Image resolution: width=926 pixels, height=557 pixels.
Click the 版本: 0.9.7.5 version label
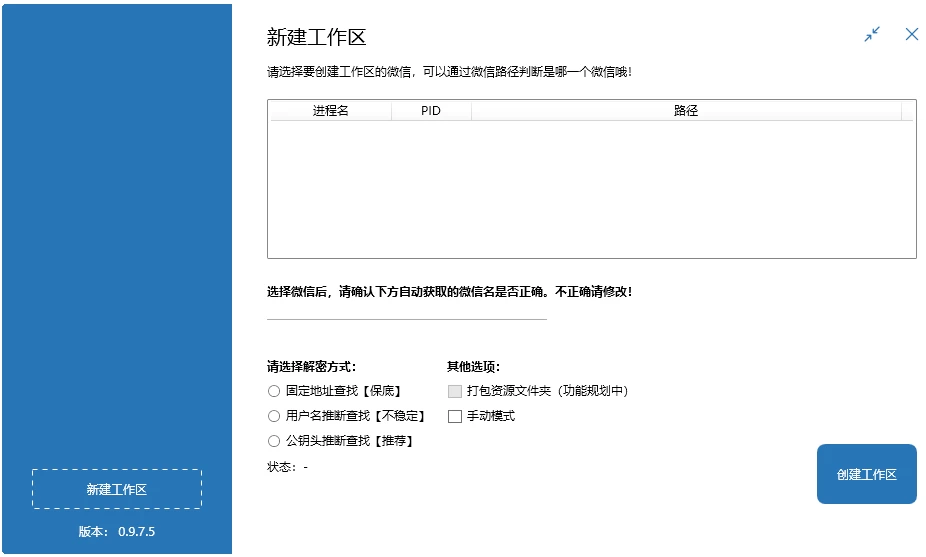pyautogui.click(x=116, y=532)
